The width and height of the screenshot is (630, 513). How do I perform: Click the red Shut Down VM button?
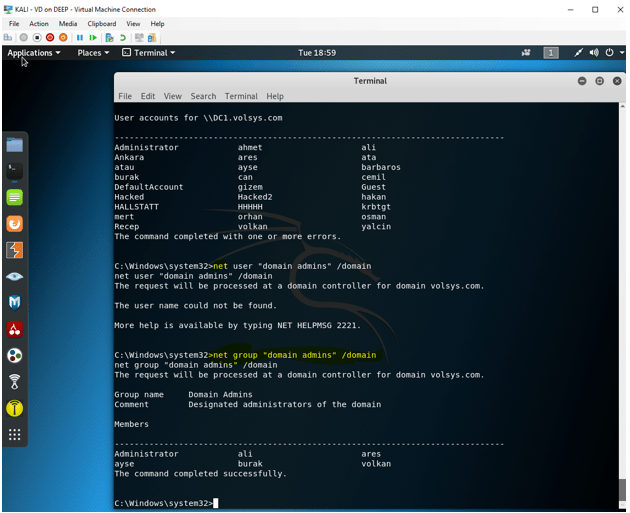pyautogui.click(x=50, y=37)
